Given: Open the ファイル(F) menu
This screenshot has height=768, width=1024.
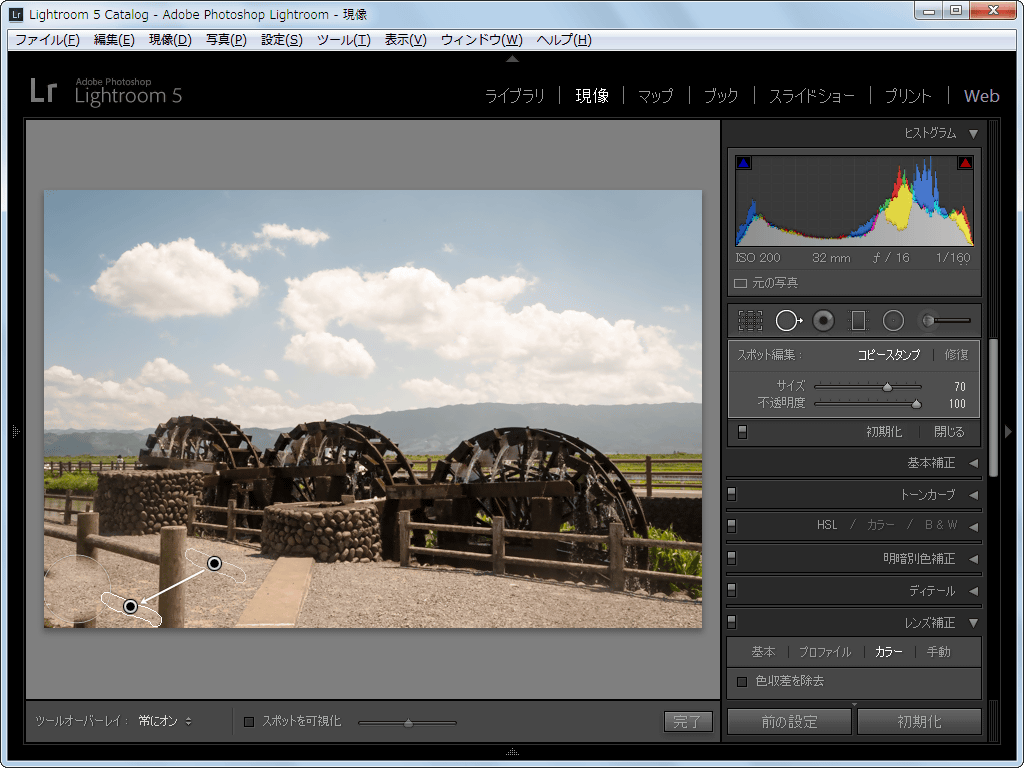Looking at the screenshot, I should tap(47, 40).
